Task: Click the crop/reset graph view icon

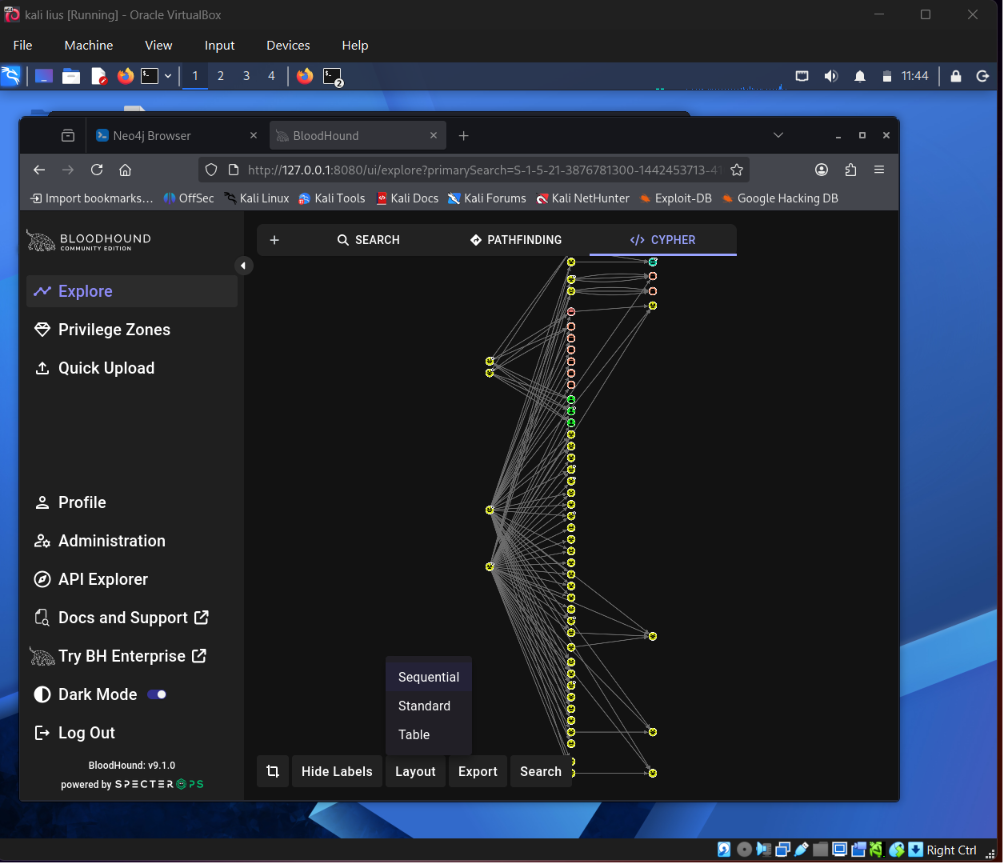Action: click(272, 771)
